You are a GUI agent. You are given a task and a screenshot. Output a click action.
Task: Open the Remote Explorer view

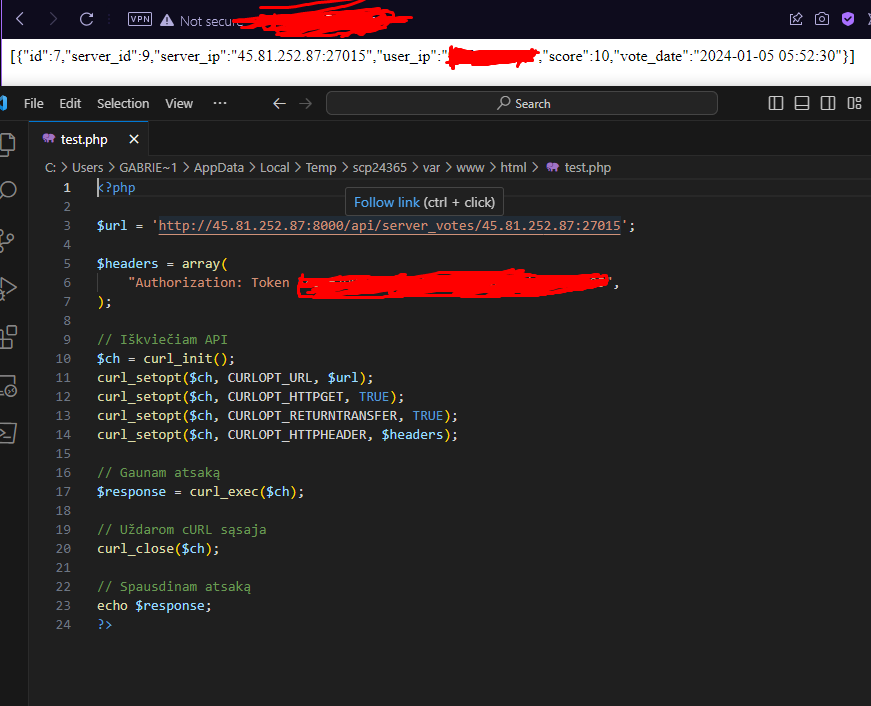point(8,385)
